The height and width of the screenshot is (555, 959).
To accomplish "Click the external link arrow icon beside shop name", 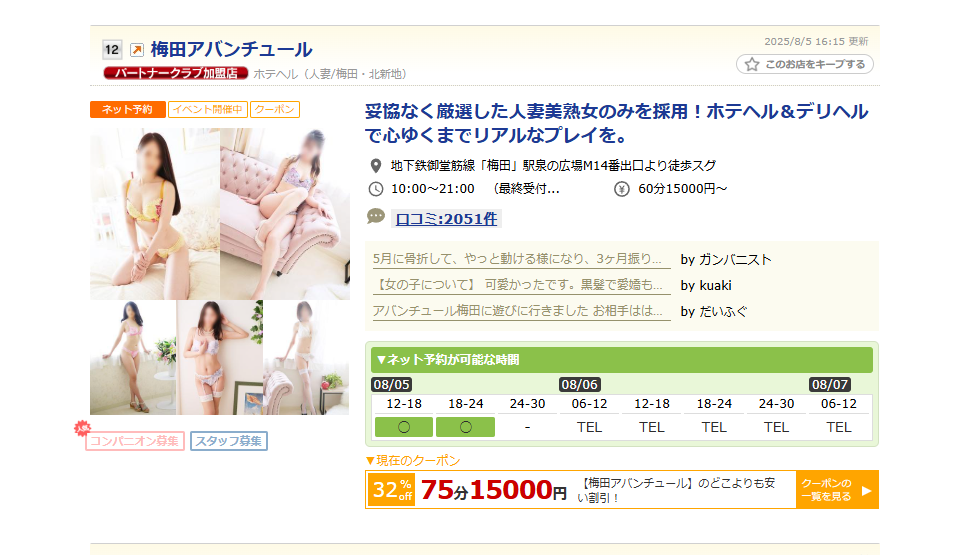I will coord(137,50).
